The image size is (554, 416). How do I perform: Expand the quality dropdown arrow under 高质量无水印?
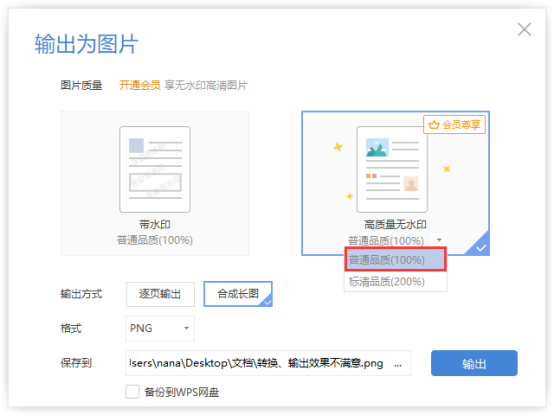tap(439, 240)
